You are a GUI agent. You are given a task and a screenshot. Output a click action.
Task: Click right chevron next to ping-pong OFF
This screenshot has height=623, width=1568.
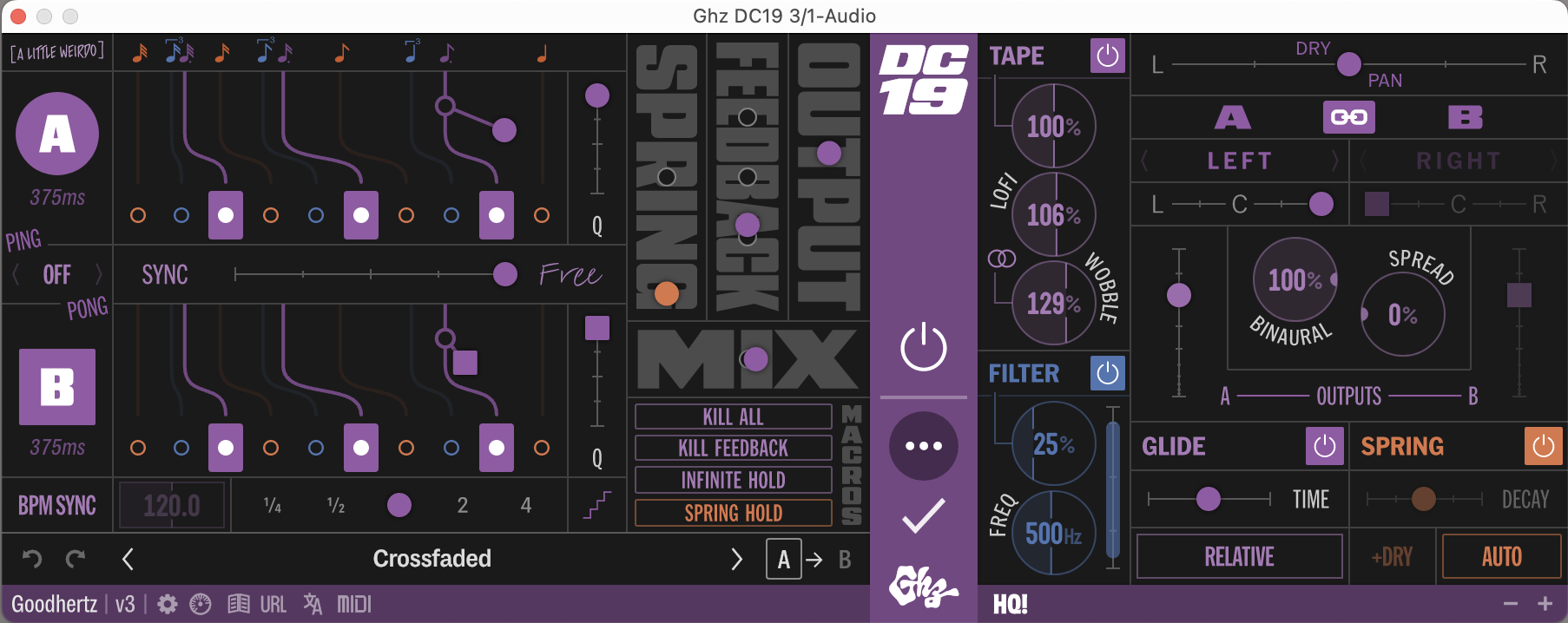pos(98,275)
